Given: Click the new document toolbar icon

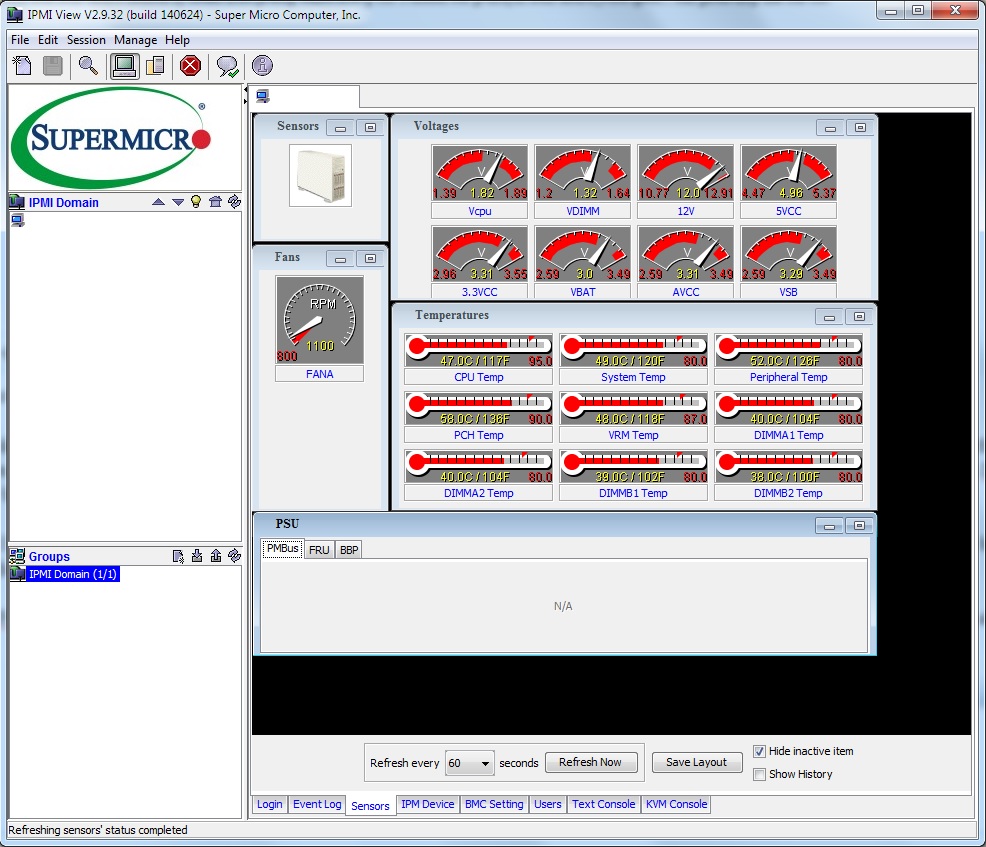Looking at the screenshot, I should point(23,66).
